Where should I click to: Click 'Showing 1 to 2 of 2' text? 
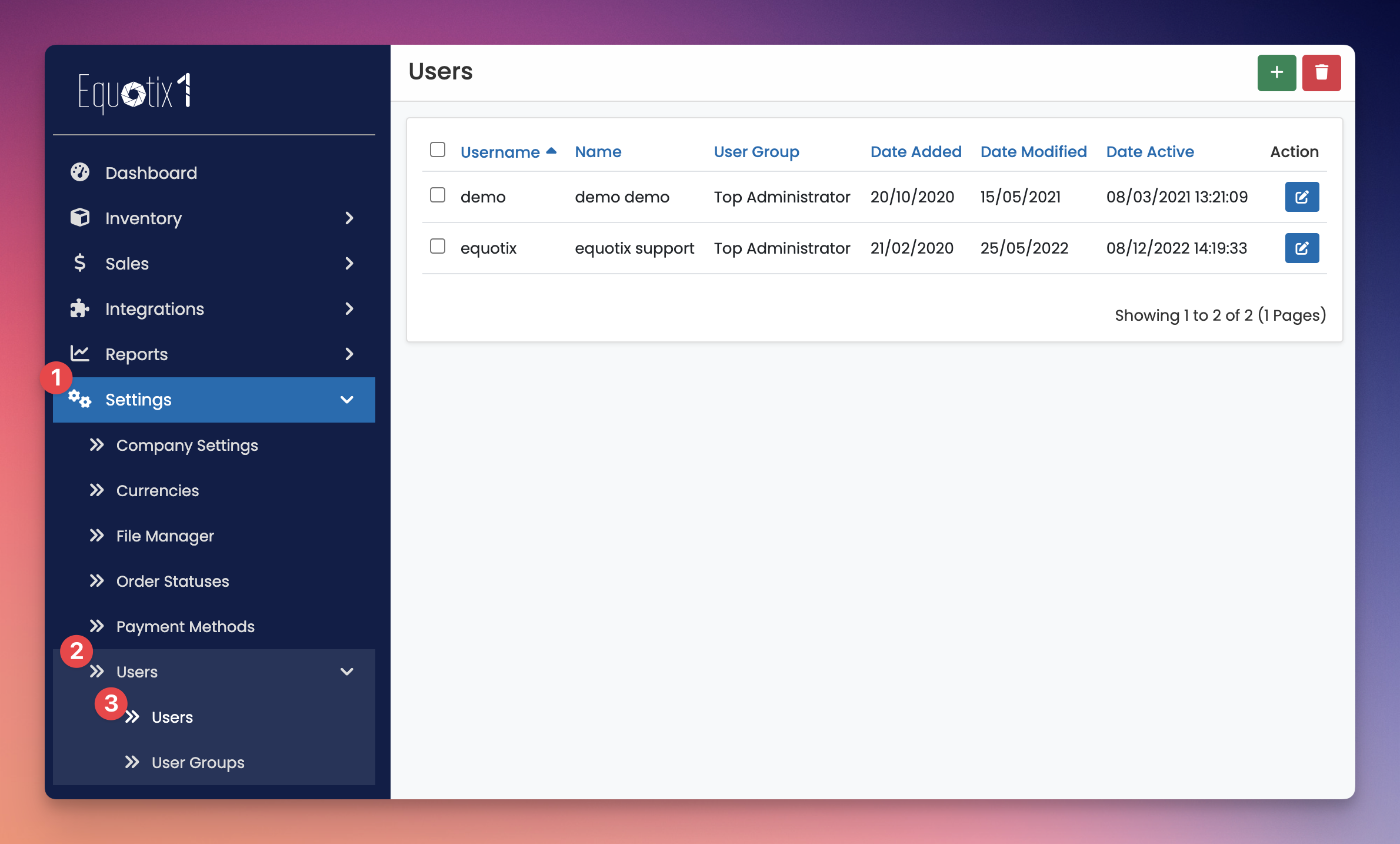coord(1184,315)
